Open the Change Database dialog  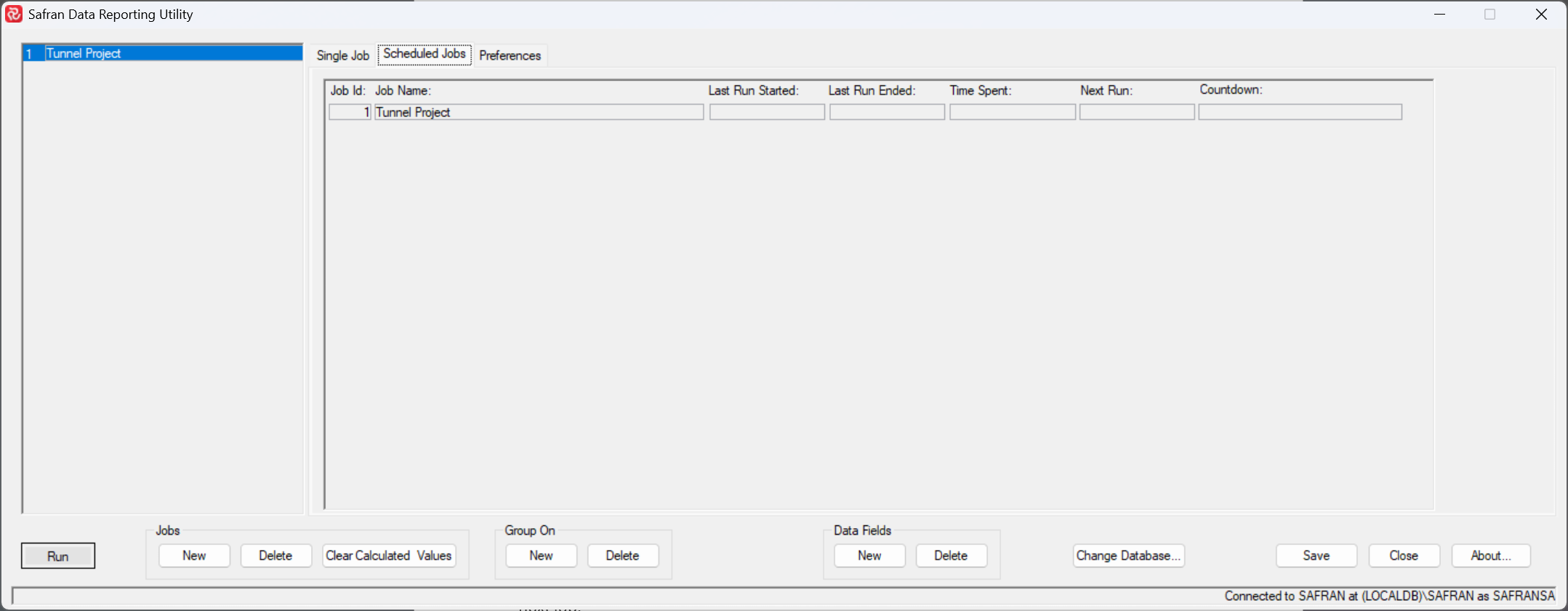pyautogui.click(x=1128, y=555)
